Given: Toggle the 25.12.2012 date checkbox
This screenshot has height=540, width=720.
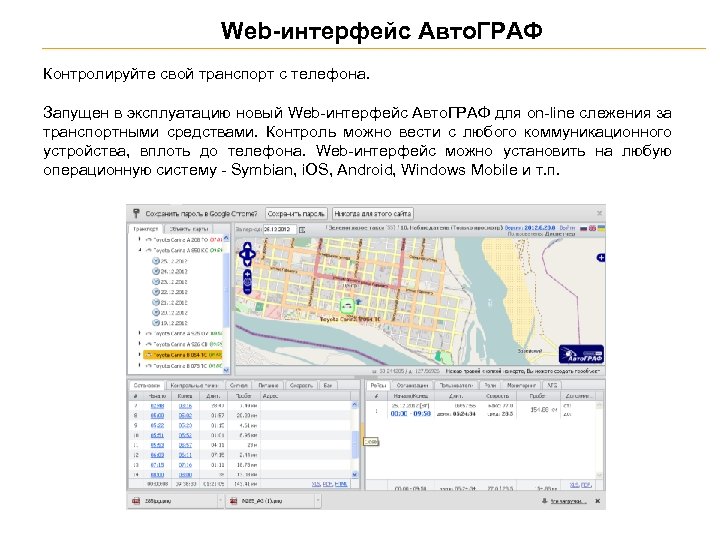Looking at the screenshot, I should pos(156,261).
